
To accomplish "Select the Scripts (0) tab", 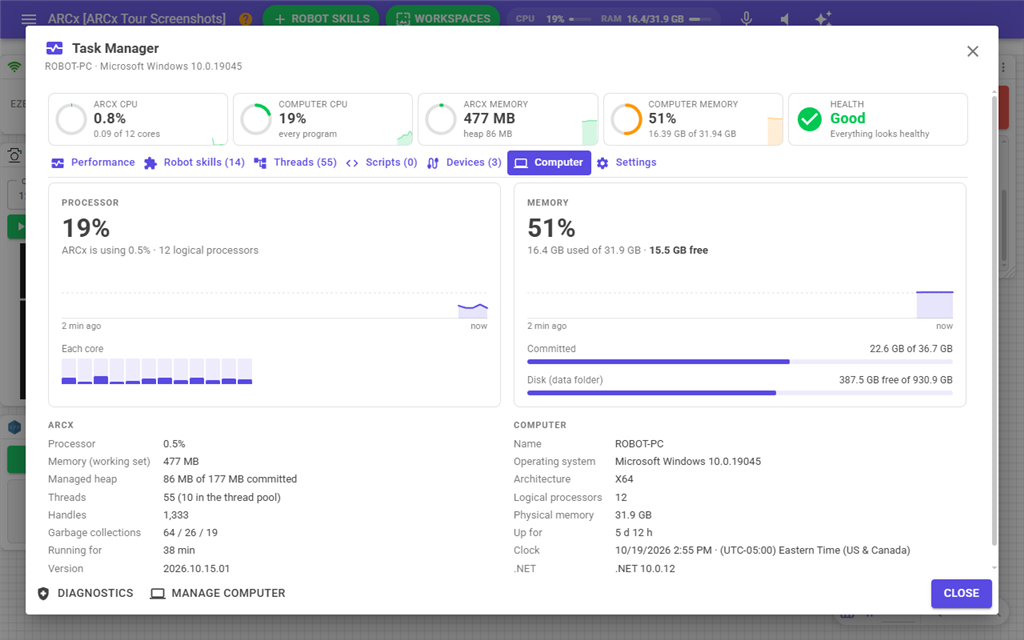I will tap(381, 163).
